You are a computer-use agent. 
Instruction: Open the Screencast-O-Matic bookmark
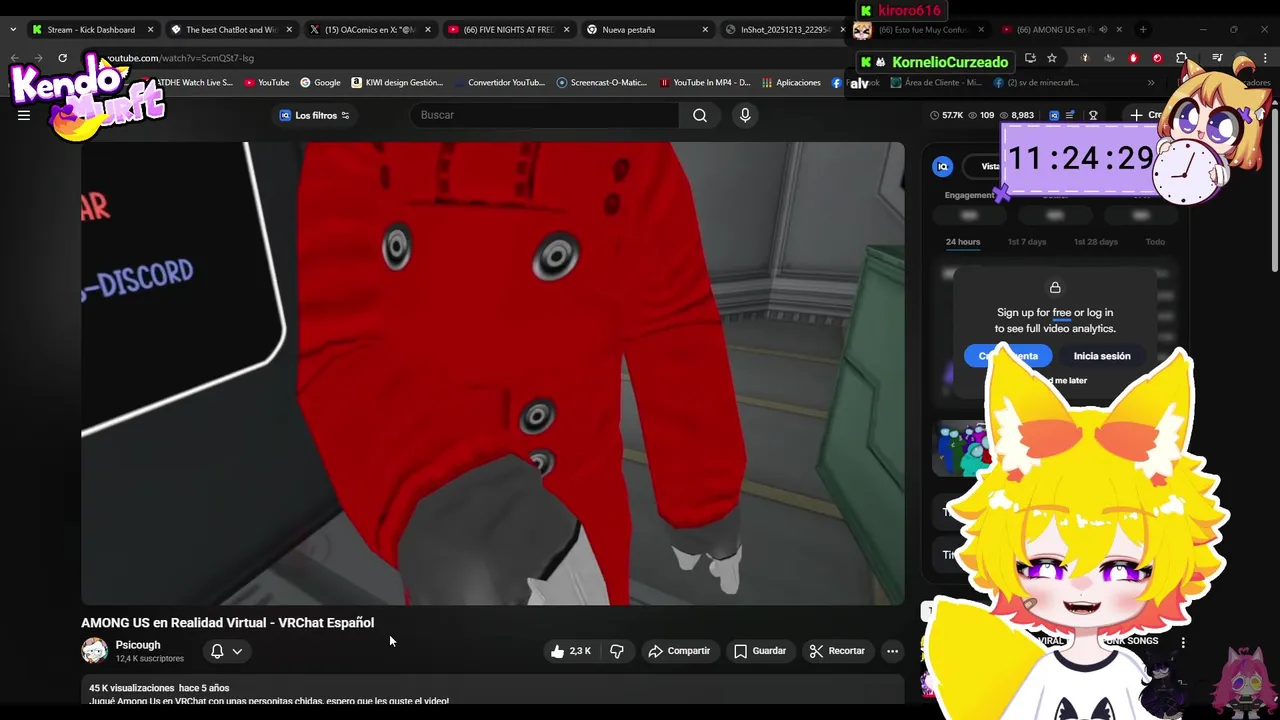click(x=602, y=83)
